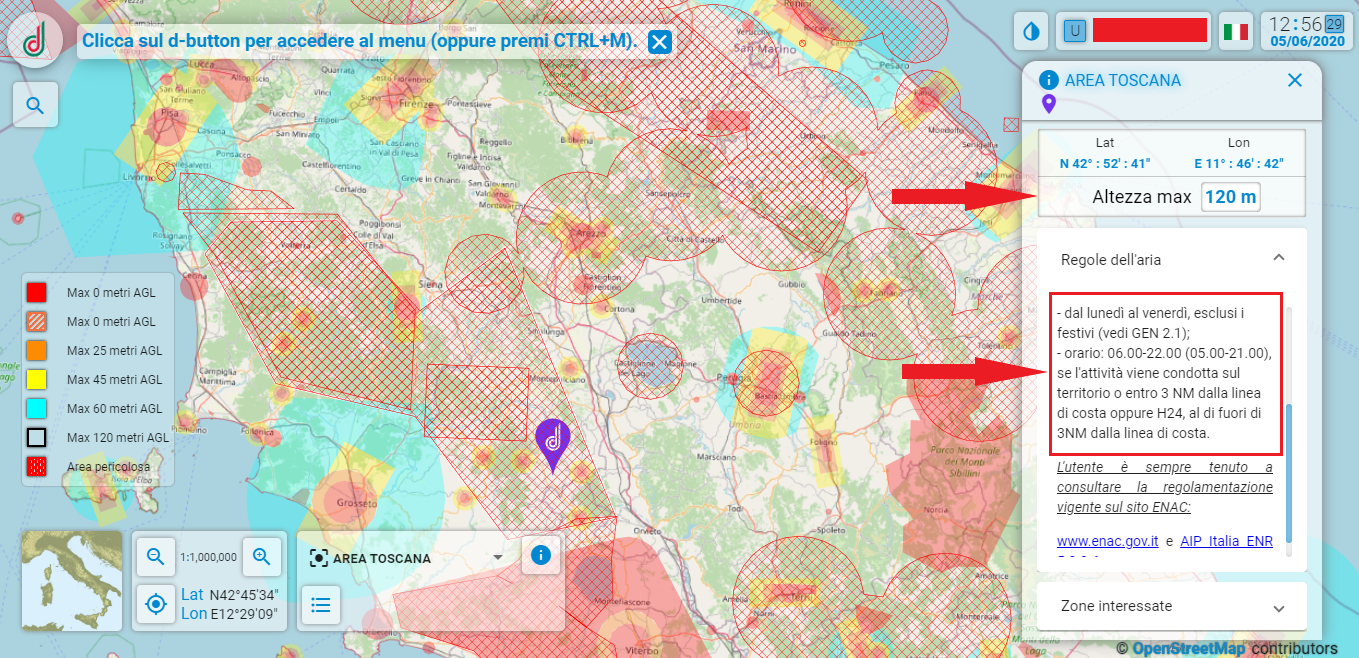The image size is (1359, 658).
Task: Open the www.enac.gov.it link
Action: tap(1107, 541)
